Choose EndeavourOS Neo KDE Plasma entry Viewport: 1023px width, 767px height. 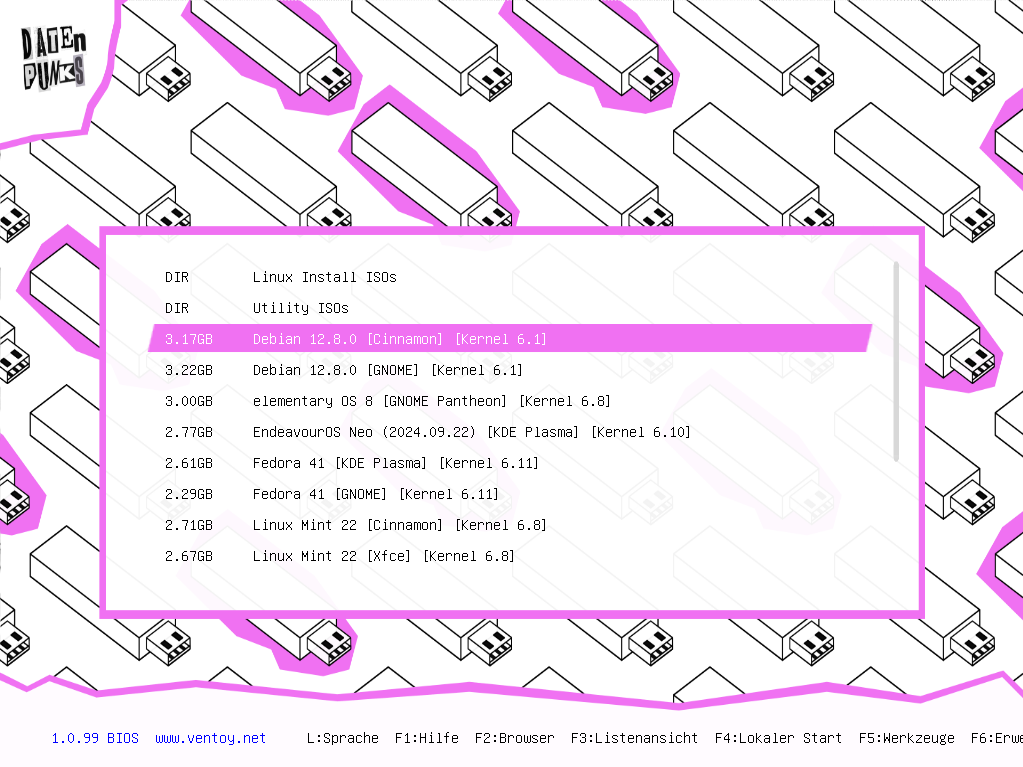coord(510,432)
